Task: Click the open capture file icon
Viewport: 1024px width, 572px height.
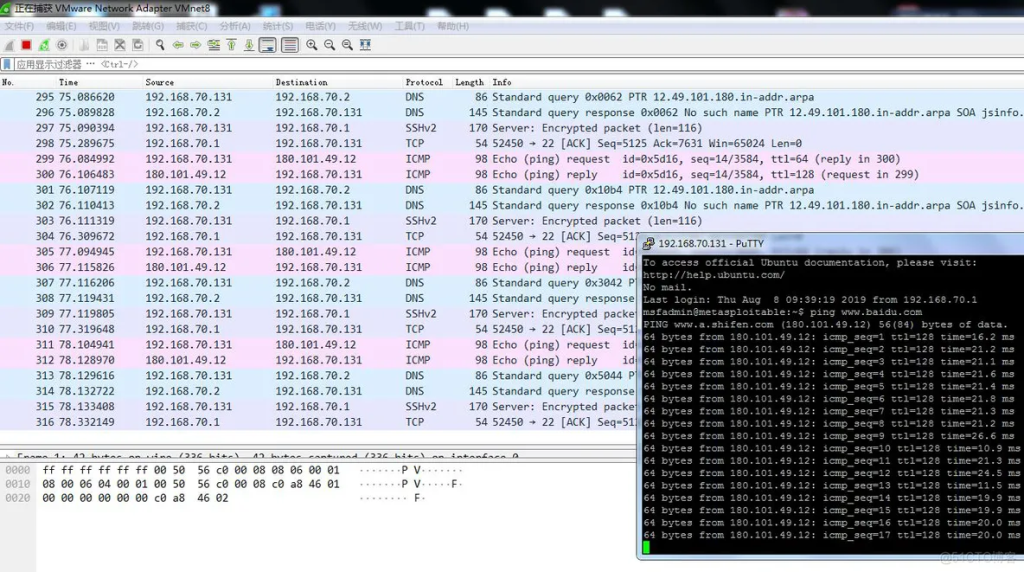Action: 84,45
